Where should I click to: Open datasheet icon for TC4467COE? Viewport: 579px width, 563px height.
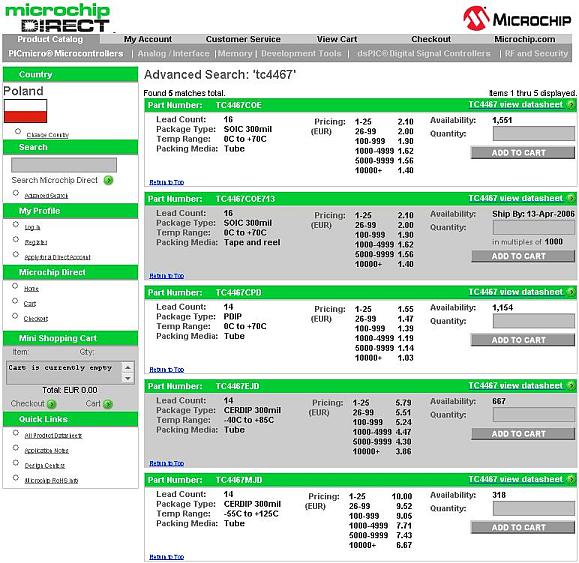(571, 105)
